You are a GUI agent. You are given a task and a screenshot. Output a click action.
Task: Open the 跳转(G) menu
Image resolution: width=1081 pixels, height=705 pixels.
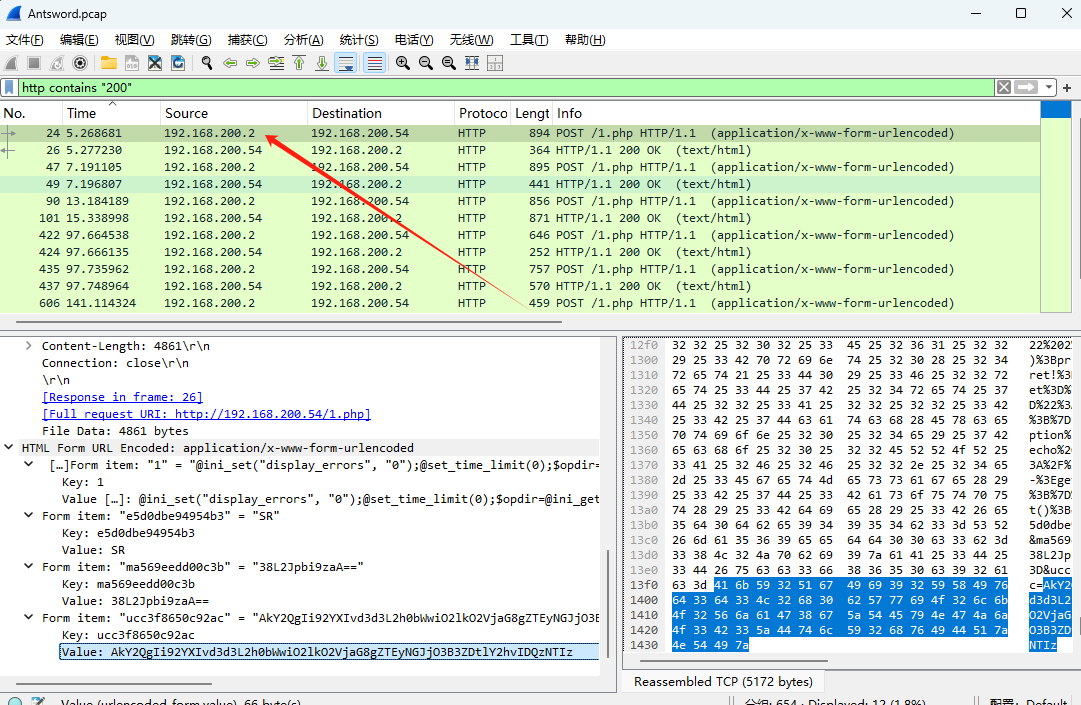point(191,40)
